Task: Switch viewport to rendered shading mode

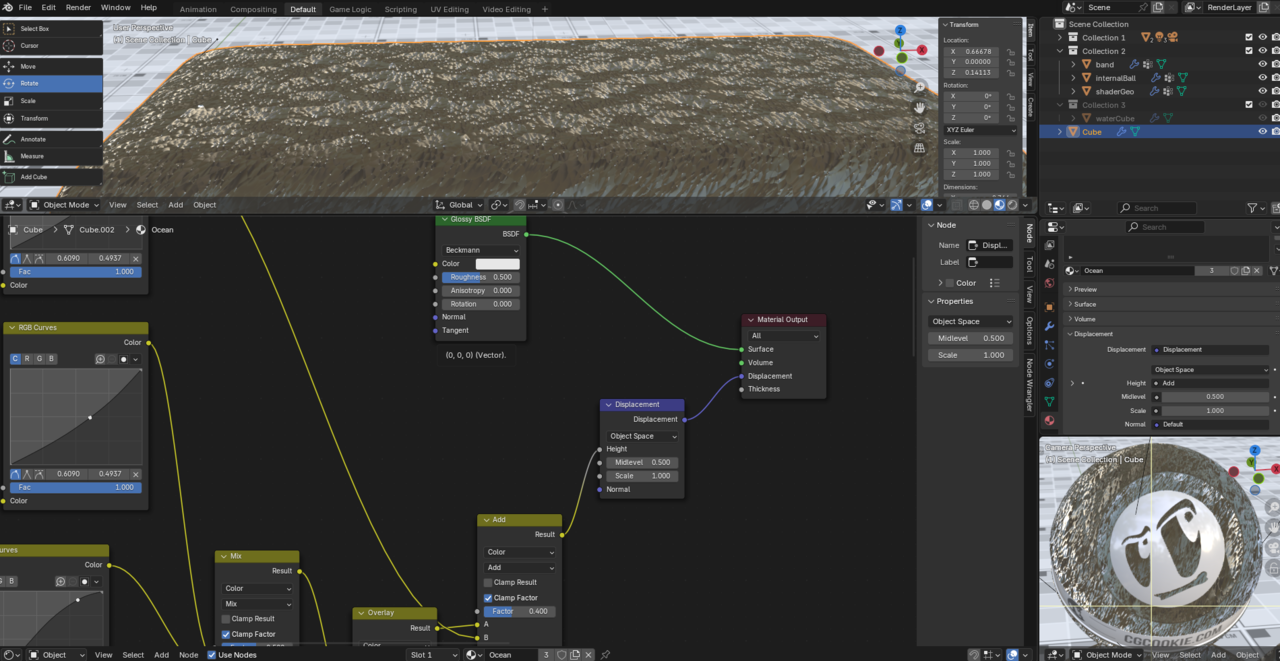Action: click(1012, 206)
